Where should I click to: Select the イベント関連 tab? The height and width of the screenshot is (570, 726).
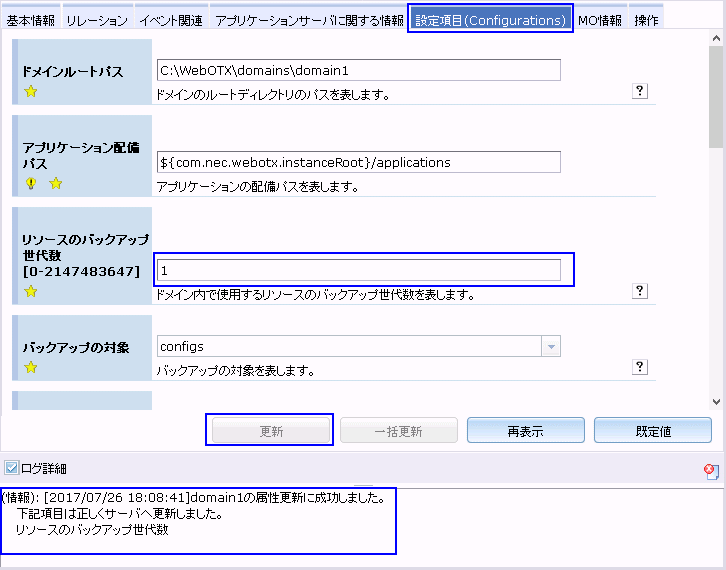pyautogui.click(x=170, y=20)
